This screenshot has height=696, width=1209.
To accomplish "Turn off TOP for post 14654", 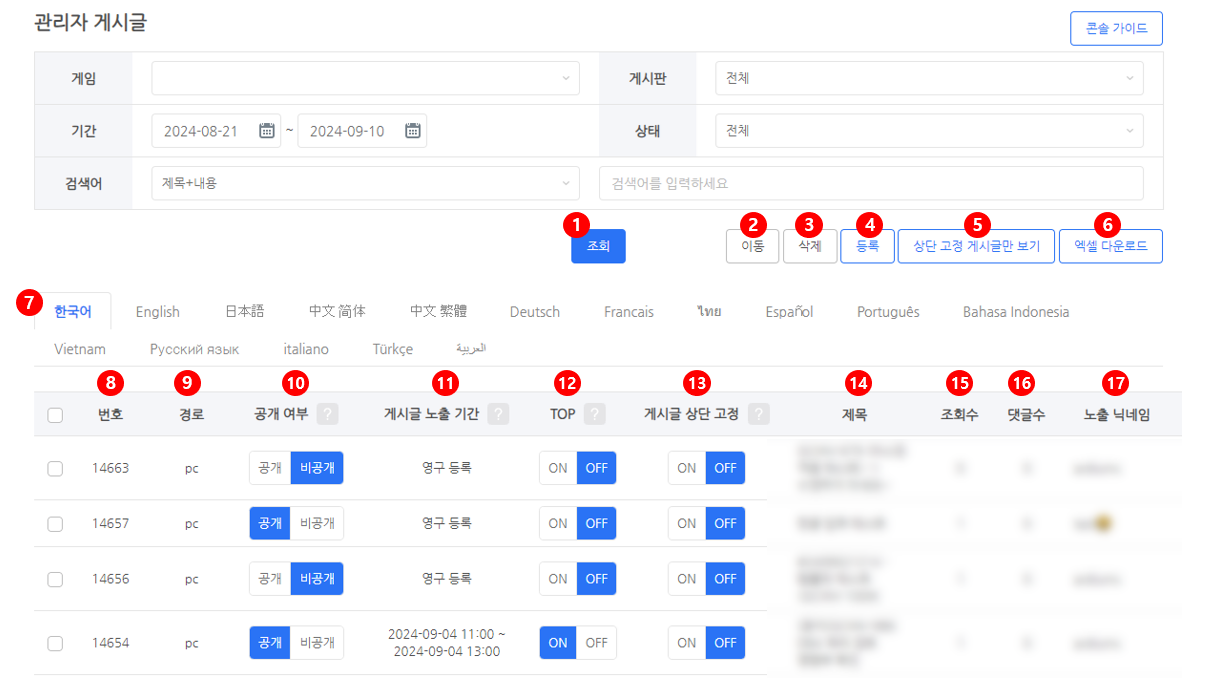I will coord(597,643).
